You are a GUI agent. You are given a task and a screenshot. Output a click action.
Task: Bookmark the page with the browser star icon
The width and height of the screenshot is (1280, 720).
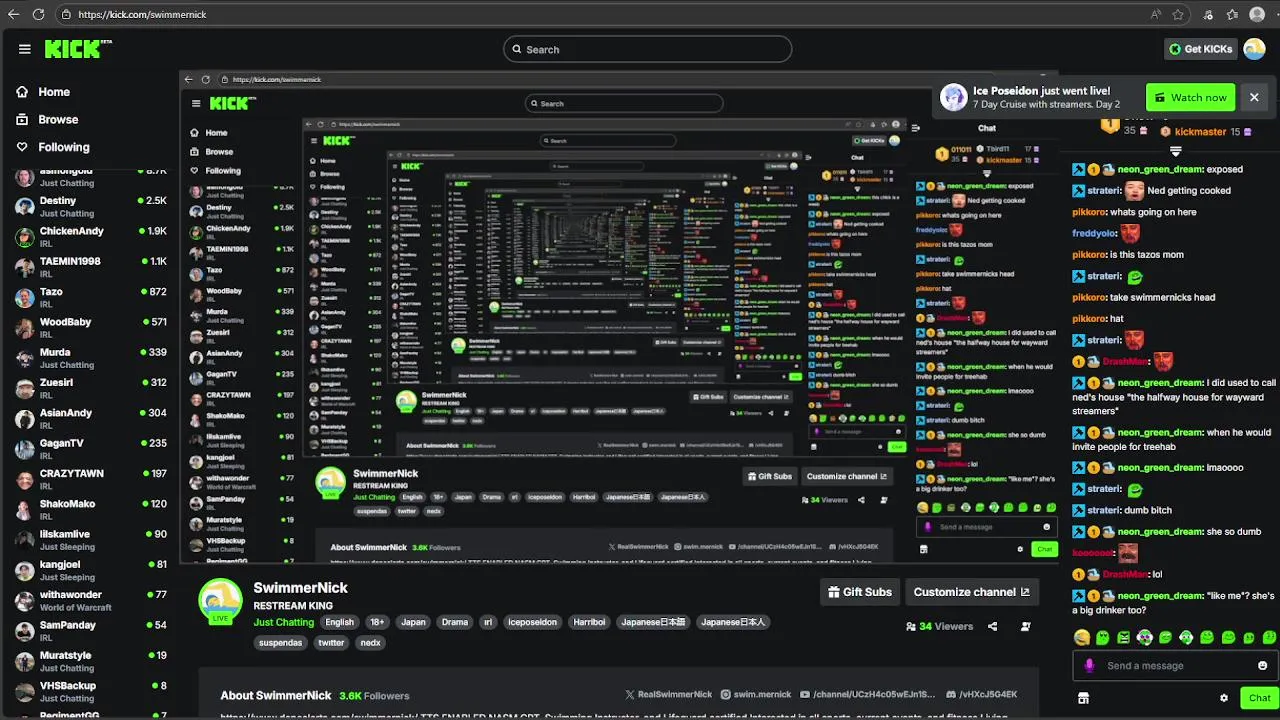(x=1179, y=14)
